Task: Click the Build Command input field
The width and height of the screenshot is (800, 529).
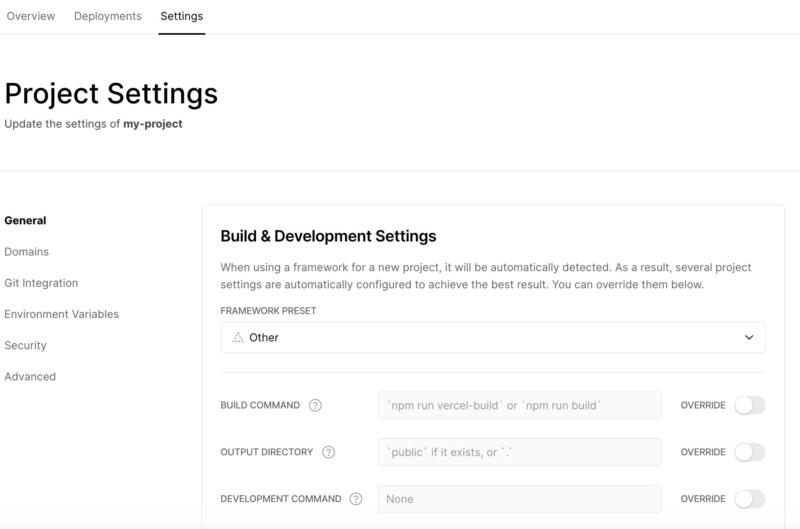Action: tap(519, 405)
